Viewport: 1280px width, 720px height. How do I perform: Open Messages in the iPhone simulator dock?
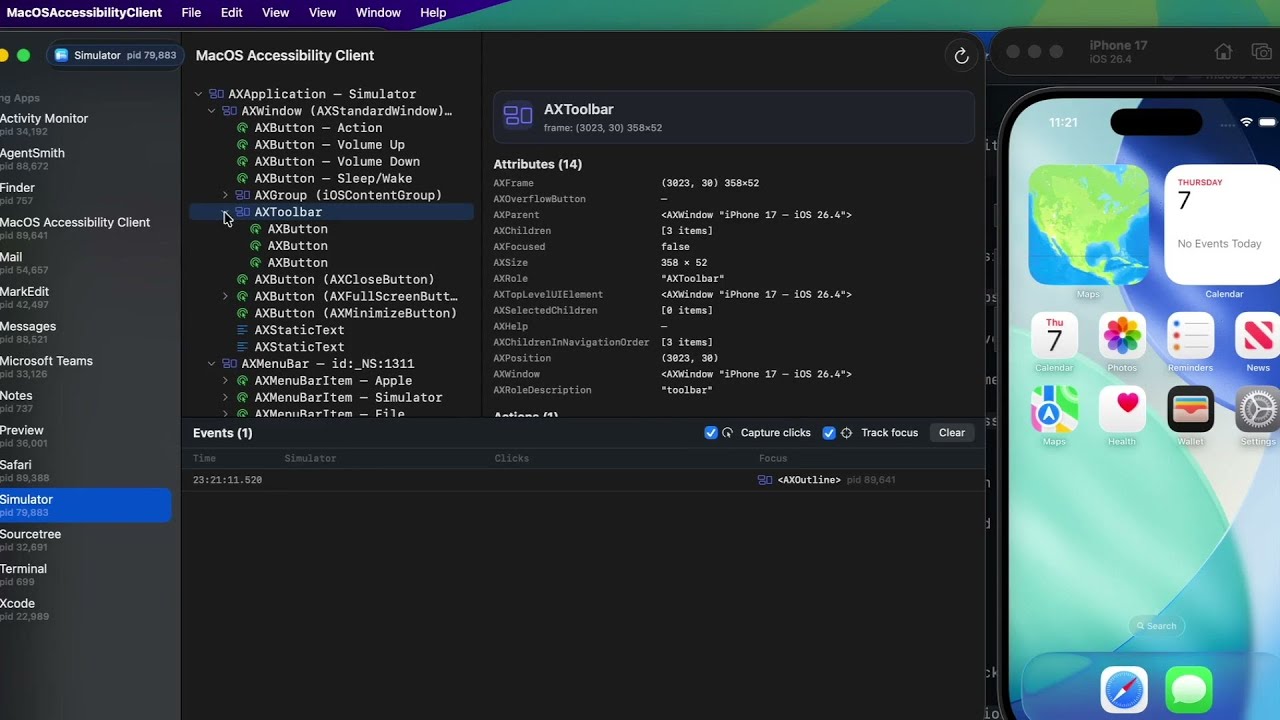point(1189,690)
